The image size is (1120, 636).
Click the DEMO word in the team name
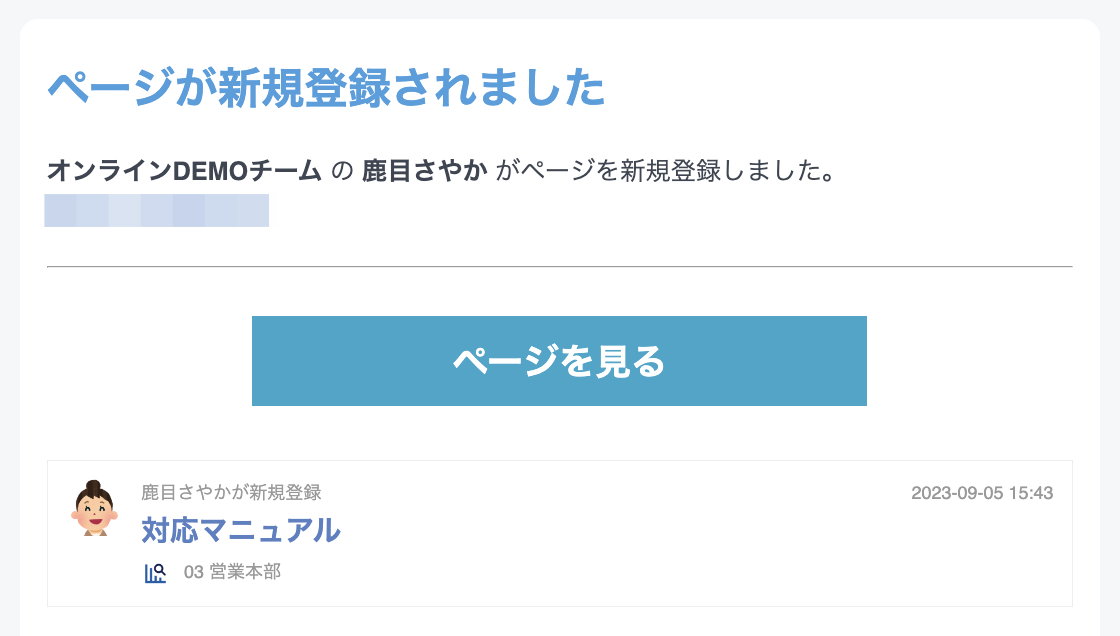coord(210,171)
